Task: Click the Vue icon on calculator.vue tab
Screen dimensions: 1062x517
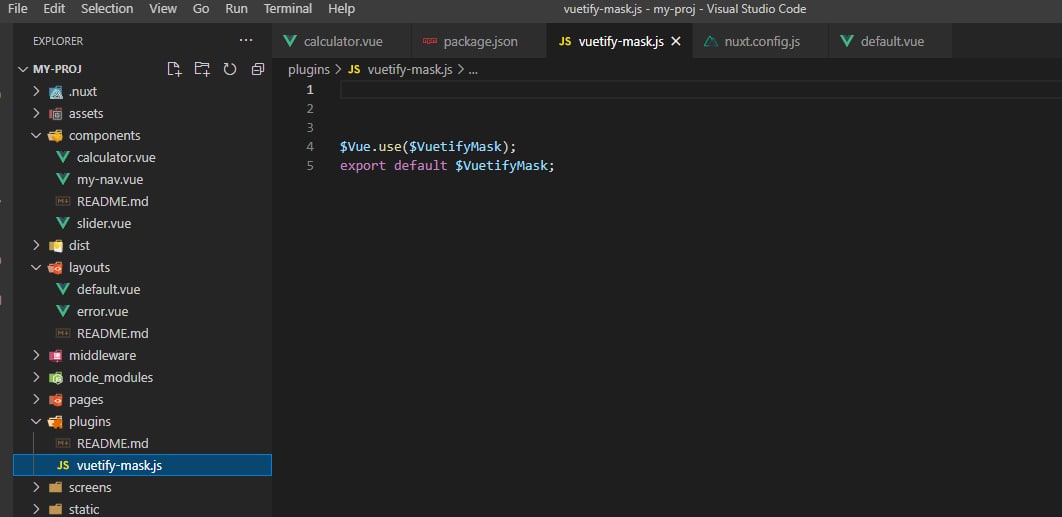Action: (290, 41)
